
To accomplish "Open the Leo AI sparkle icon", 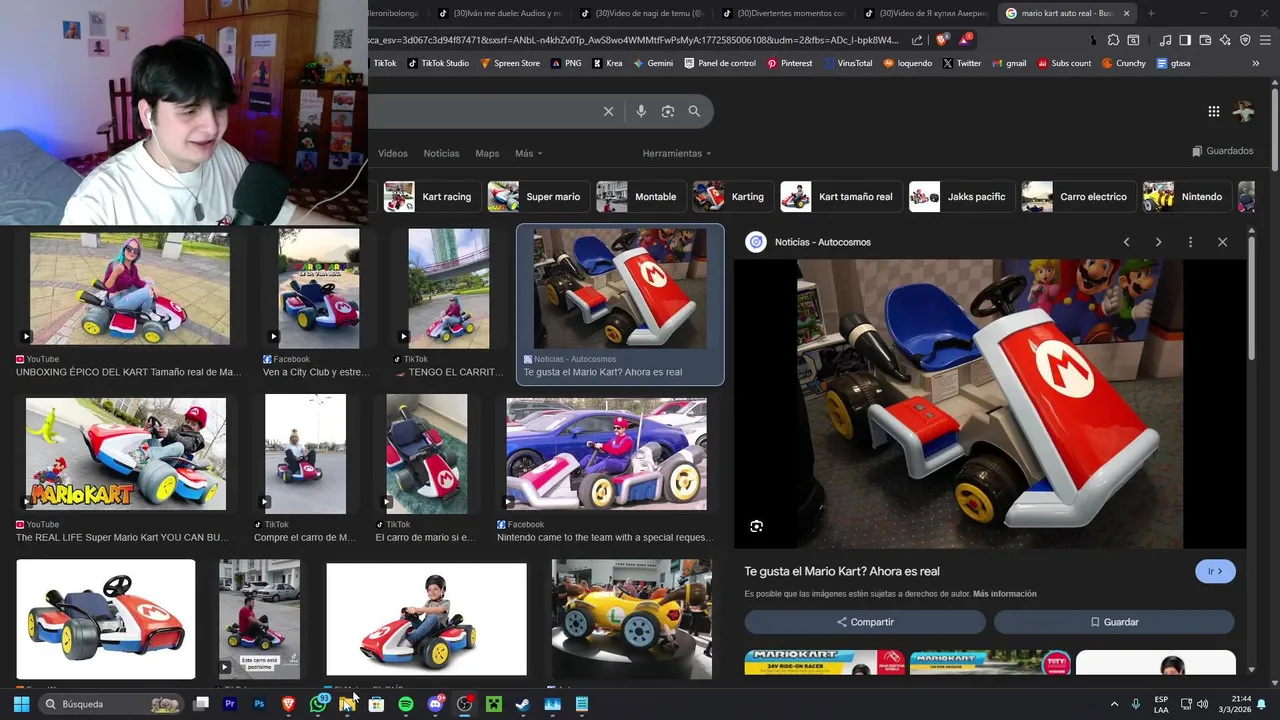I will coord(1225,40).
